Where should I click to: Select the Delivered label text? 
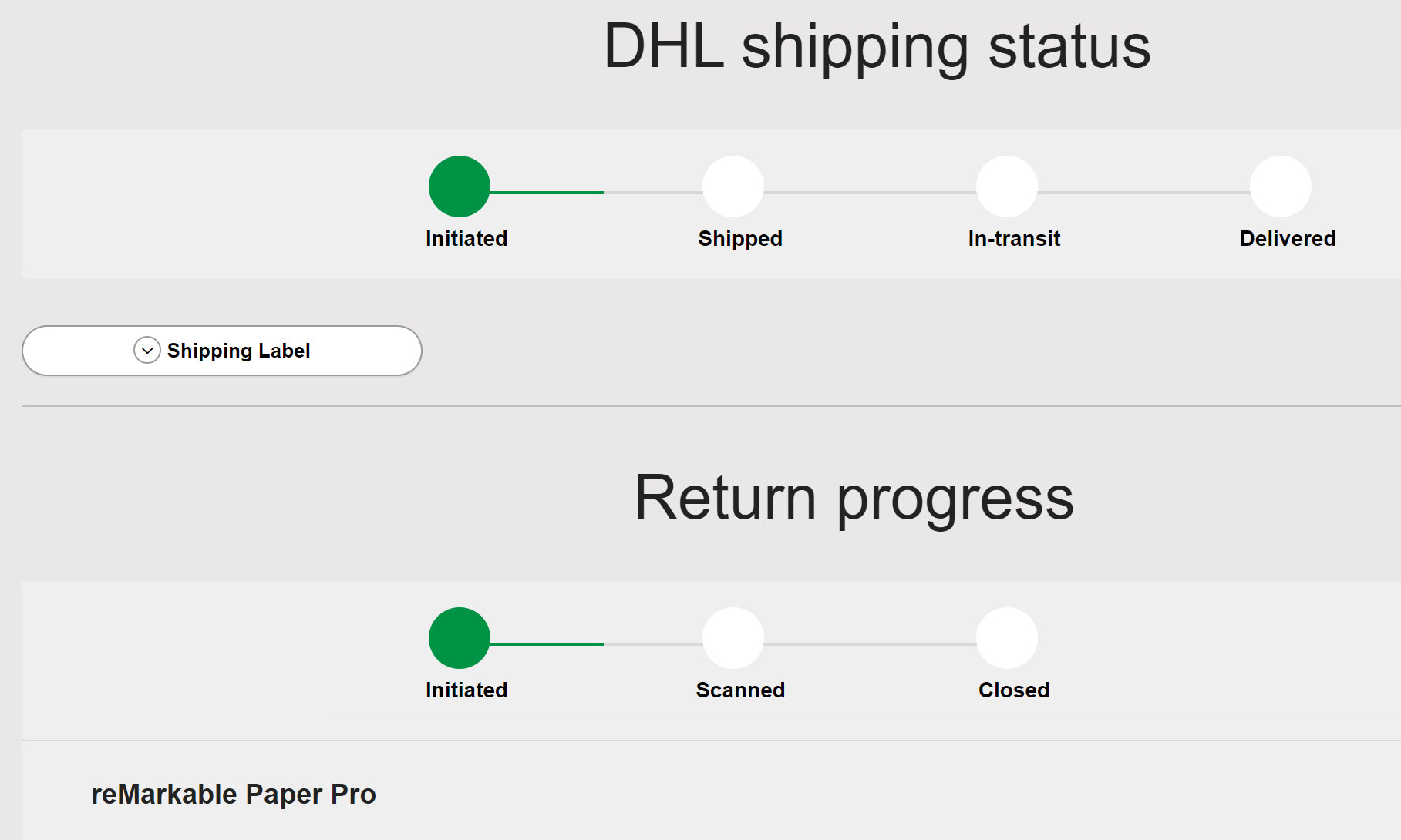(x=1288, y=239)
